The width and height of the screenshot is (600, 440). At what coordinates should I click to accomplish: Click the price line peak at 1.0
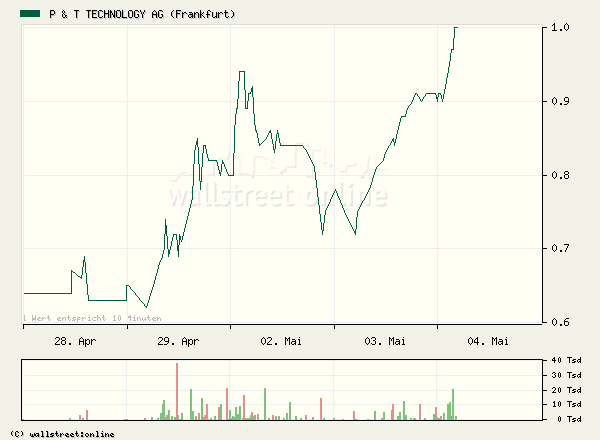point(456,29)
